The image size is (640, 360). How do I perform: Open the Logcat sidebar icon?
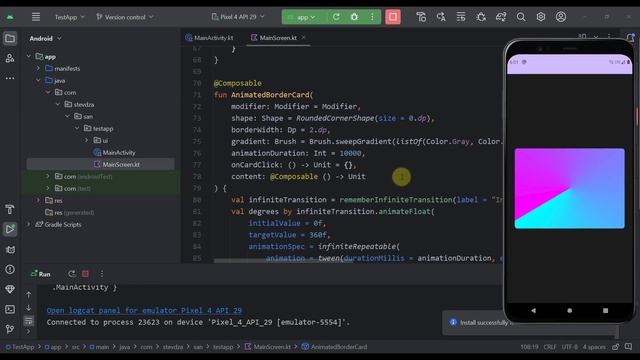pos(10,249)
